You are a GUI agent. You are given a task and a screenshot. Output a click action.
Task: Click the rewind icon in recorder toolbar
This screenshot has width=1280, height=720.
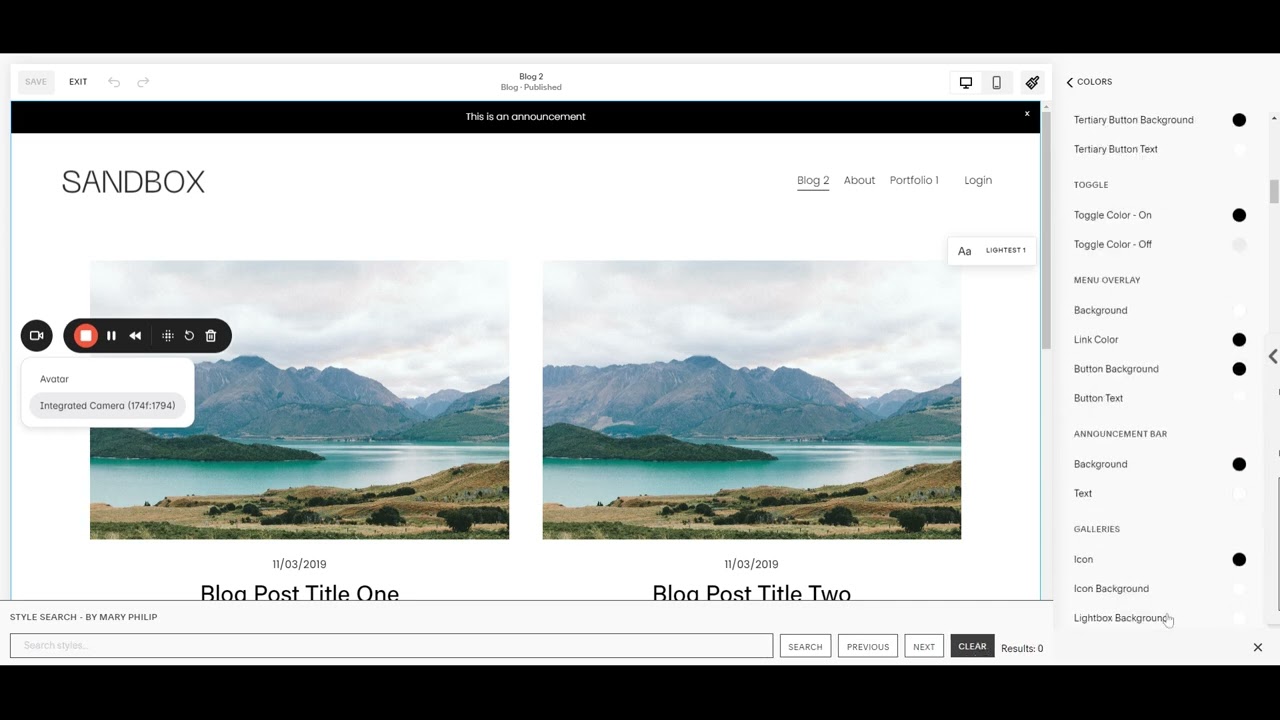tap(135, 336)
